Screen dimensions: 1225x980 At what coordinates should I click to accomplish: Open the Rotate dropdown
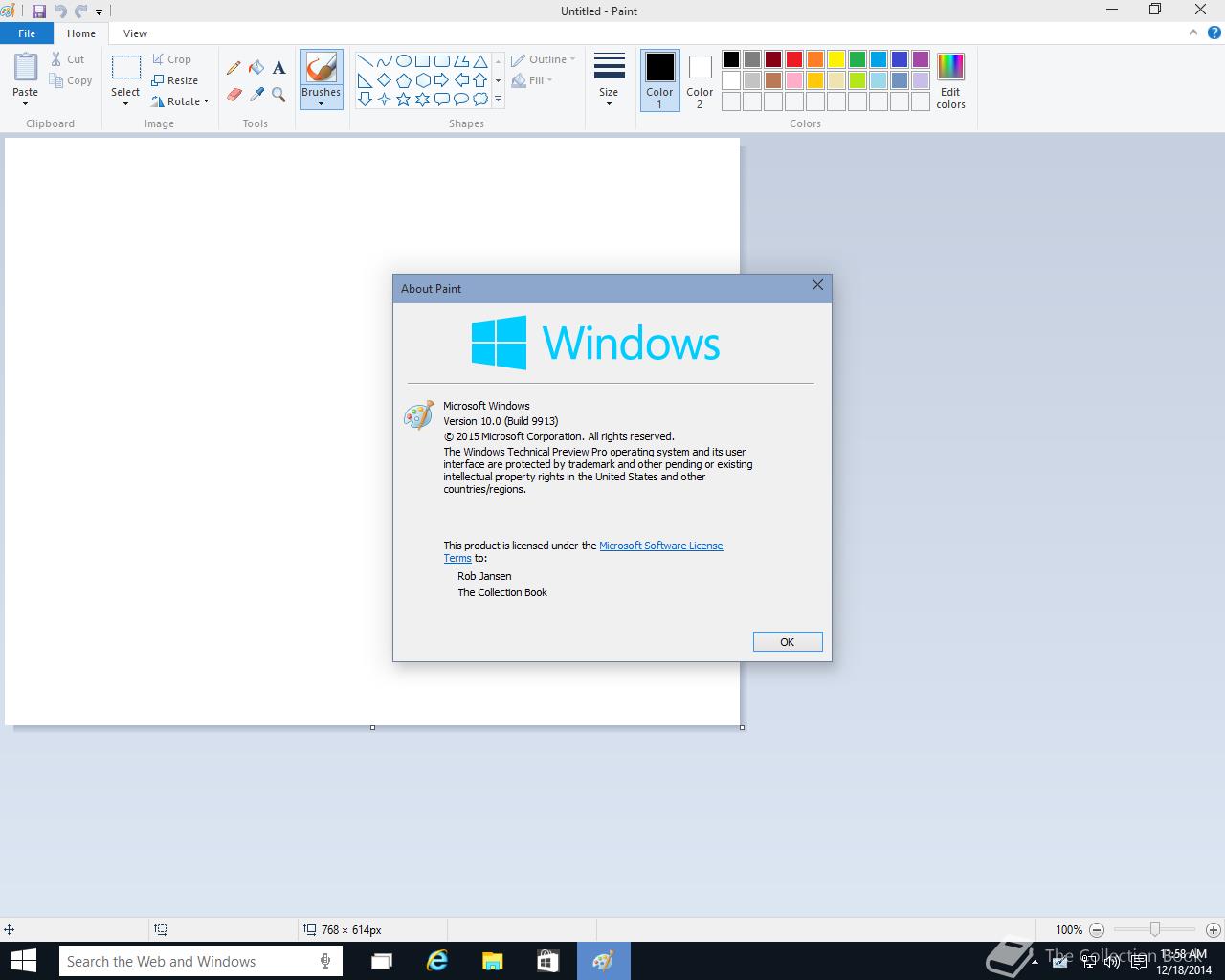pyautogui.click(x=180, y=101)
